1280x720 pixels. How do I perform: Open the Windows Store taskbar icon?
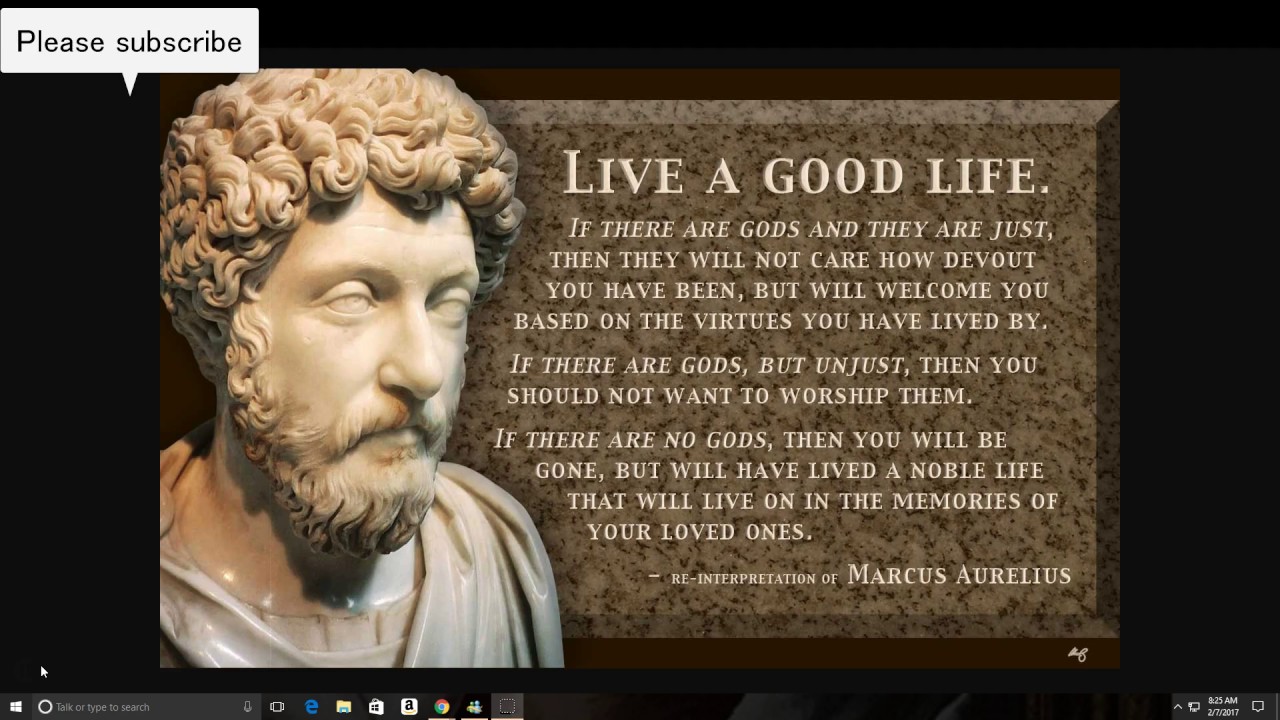point(376,707)
